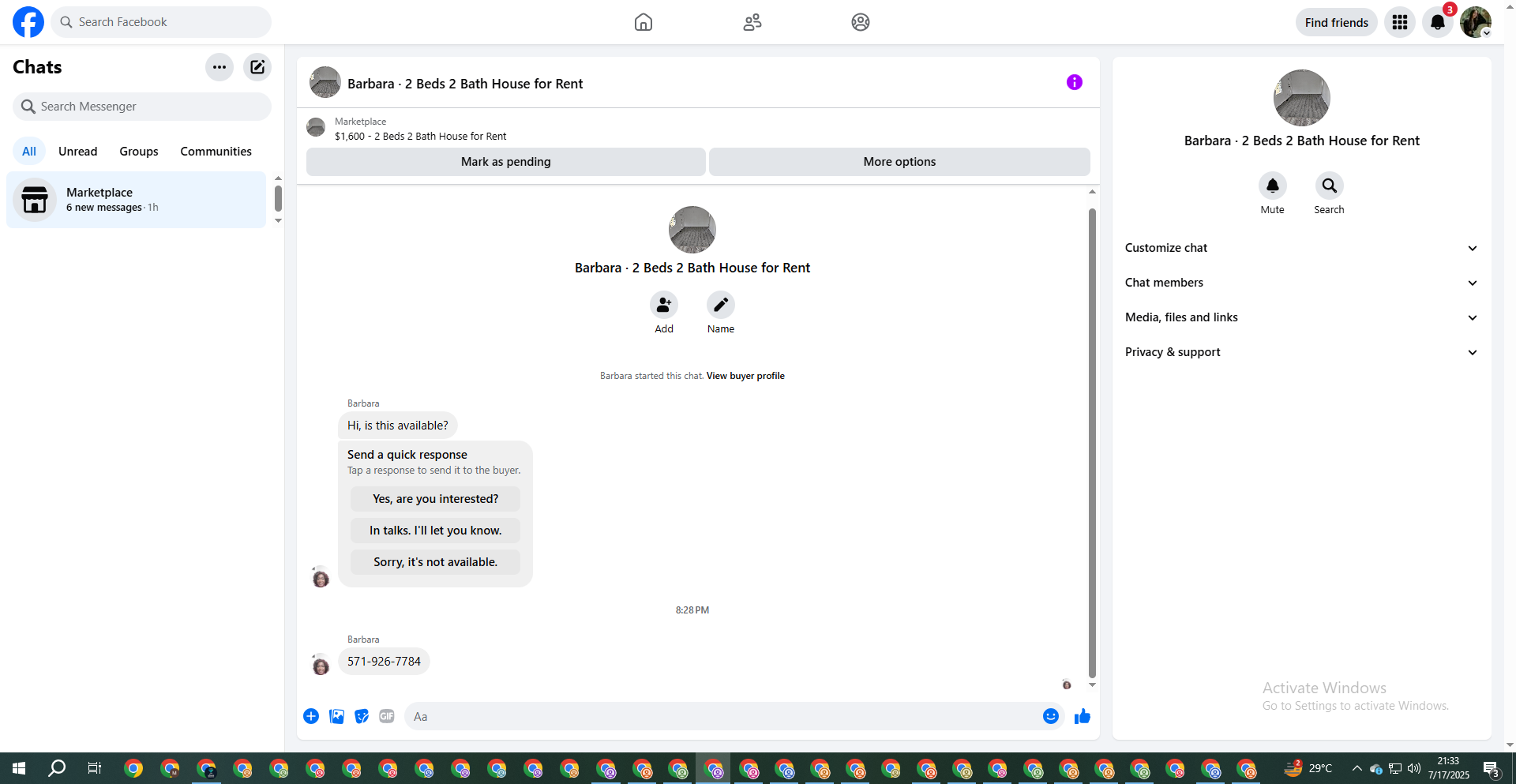Click the phone number message 571-926-7784
The image size is (1516, 784).
point(384,662)
